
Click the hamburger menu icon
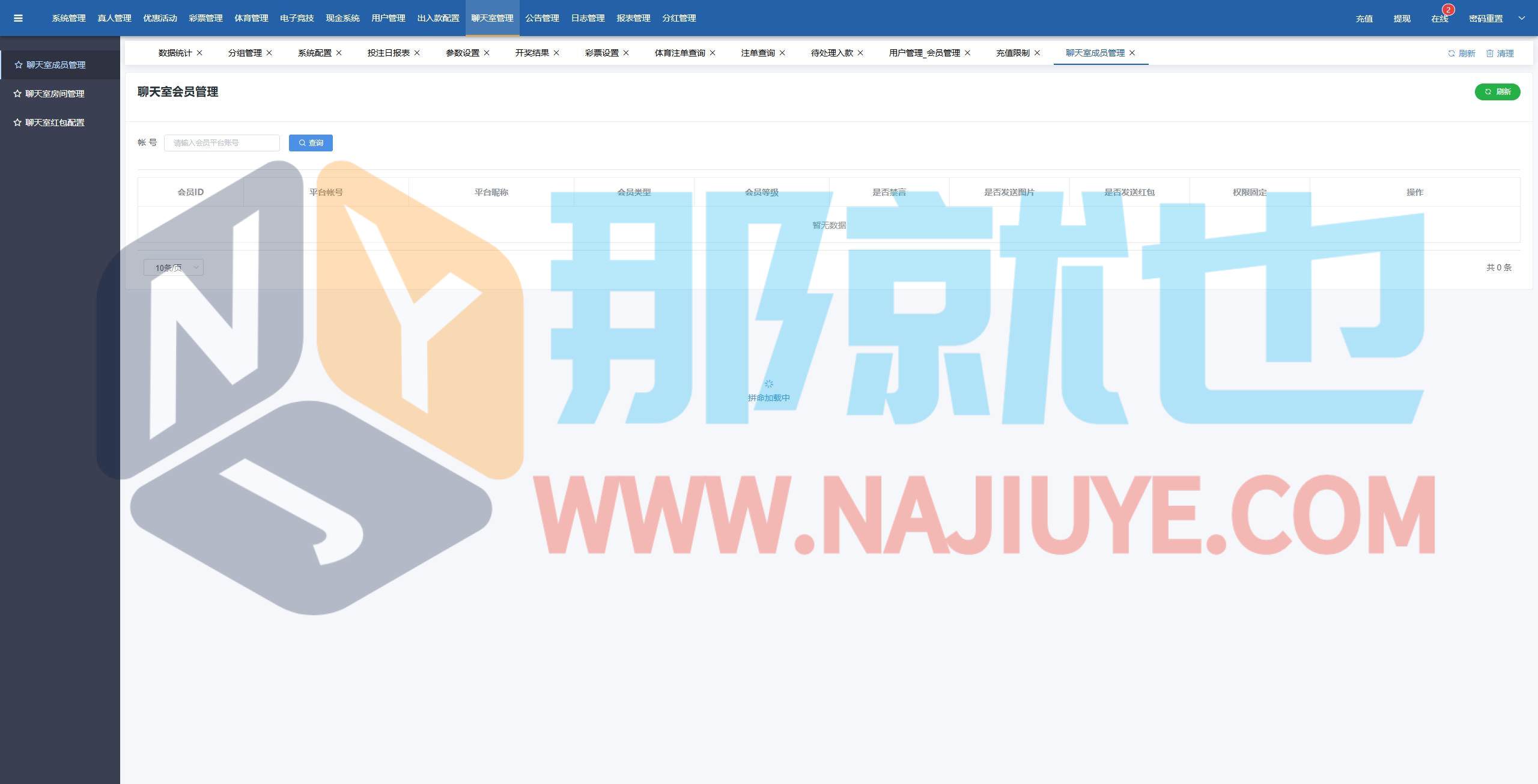(18, 18)
